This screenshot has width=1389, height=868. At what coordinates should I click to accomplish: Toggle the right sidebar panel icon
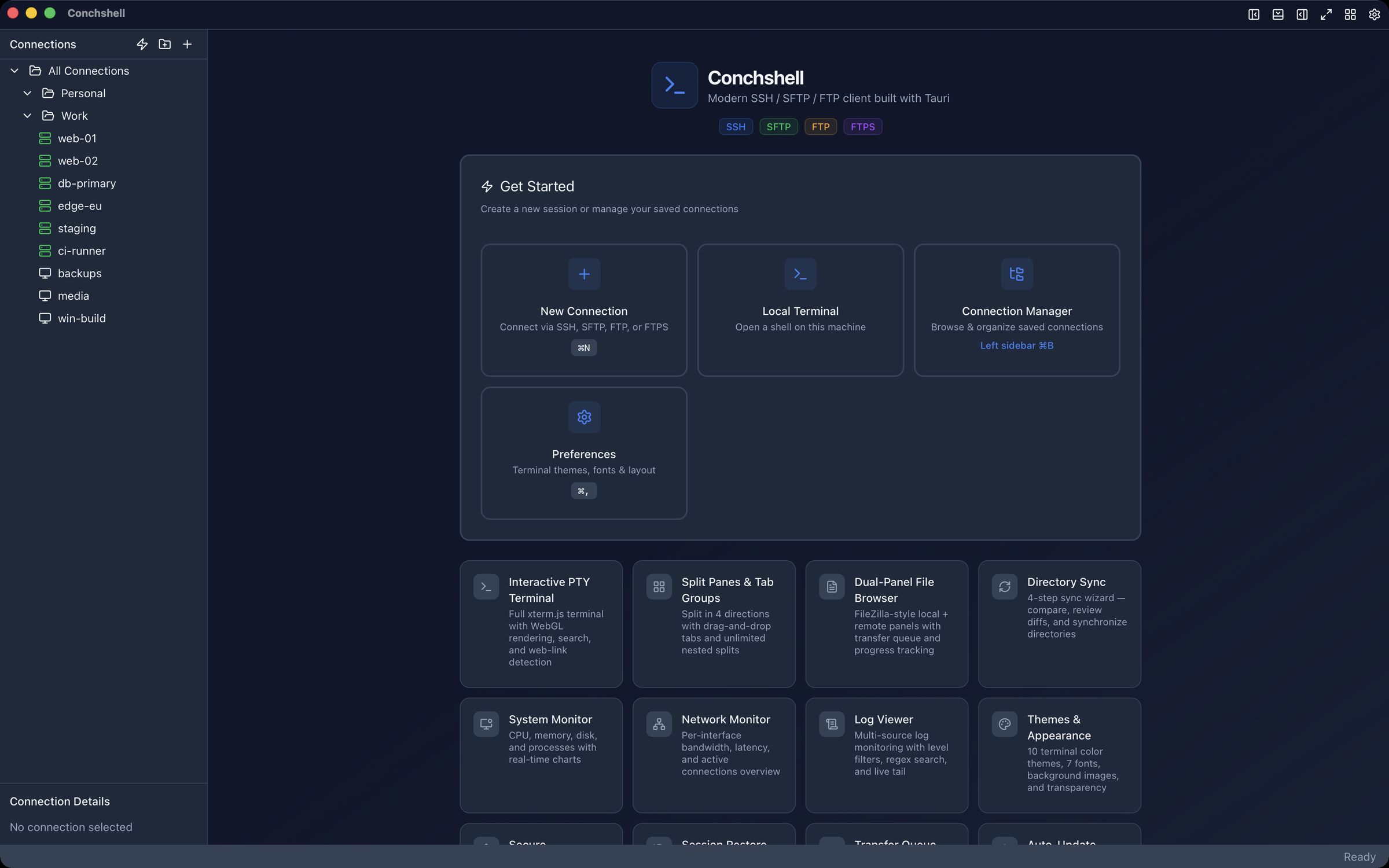pyautogui.click(x=1302, y=14)
